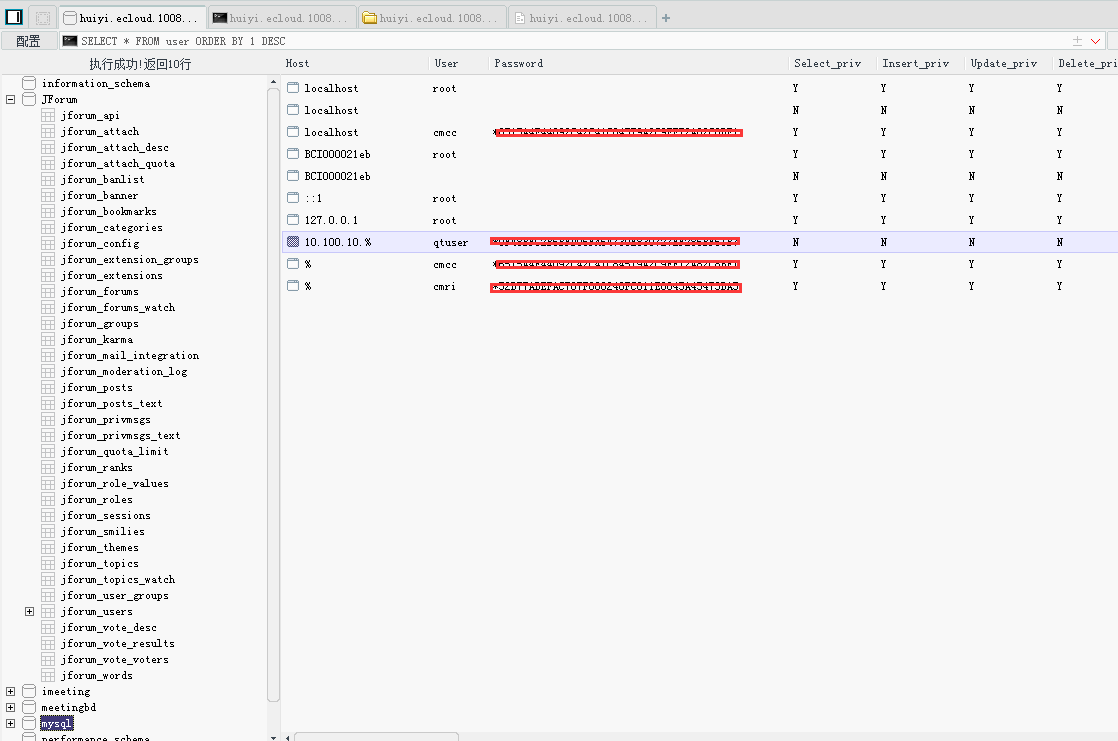Screen dimensions: 1118x741
Task: Click the horizontal scrollbar under results table
Action: pos(376,737)
